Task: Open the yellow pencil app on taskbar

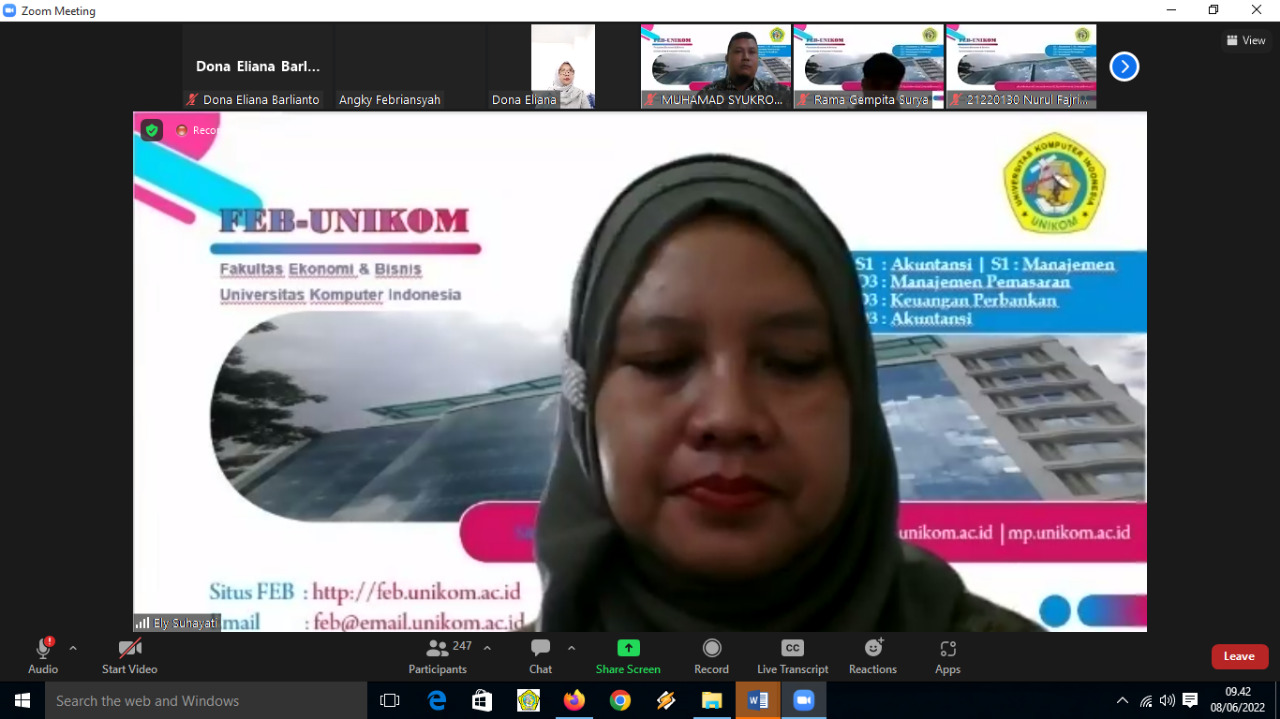Action: pyautogui.click(x=666, y=701)
